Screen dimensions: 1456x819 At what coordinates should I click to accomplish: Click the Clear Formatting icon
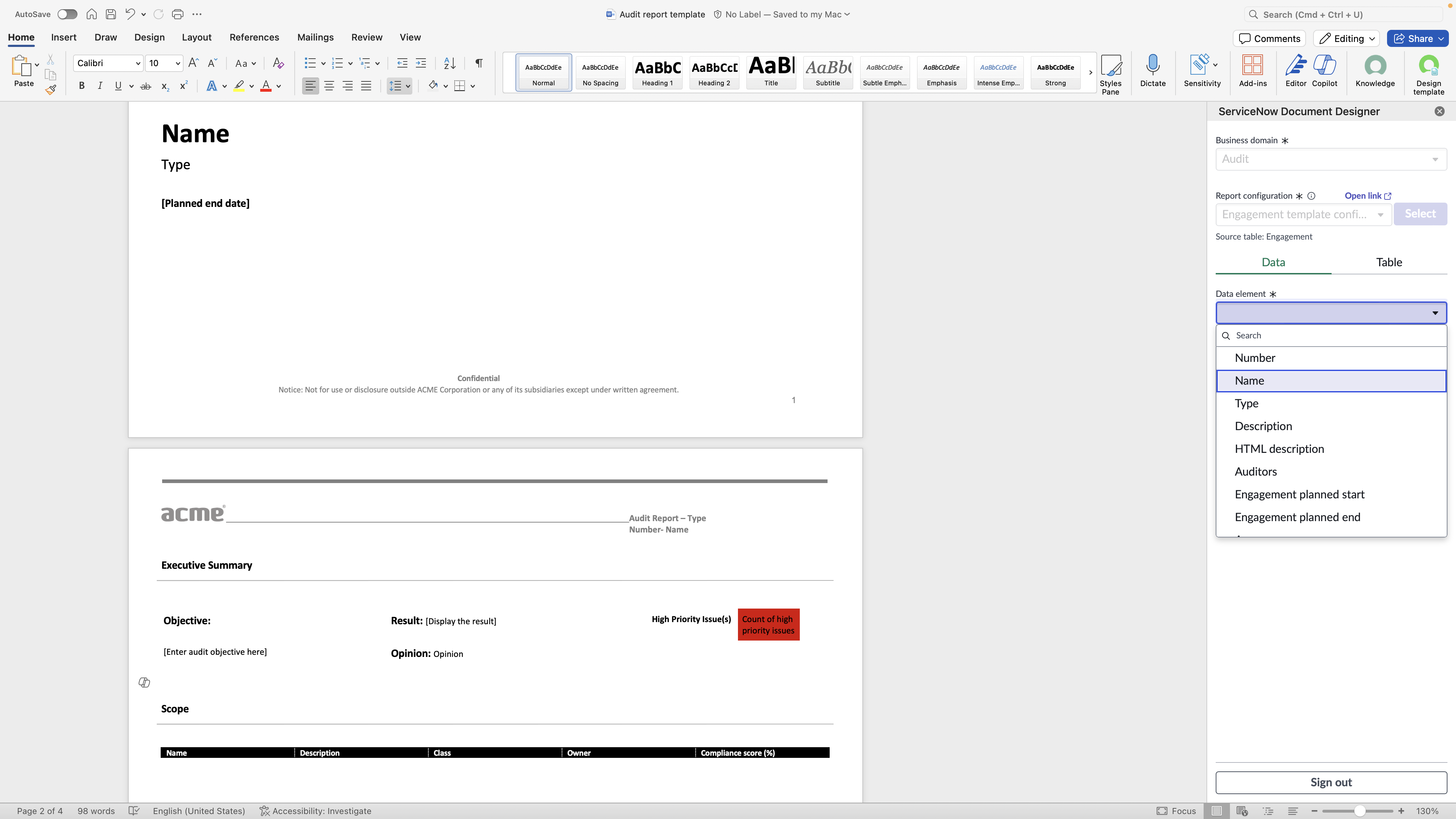click(278, 63)
